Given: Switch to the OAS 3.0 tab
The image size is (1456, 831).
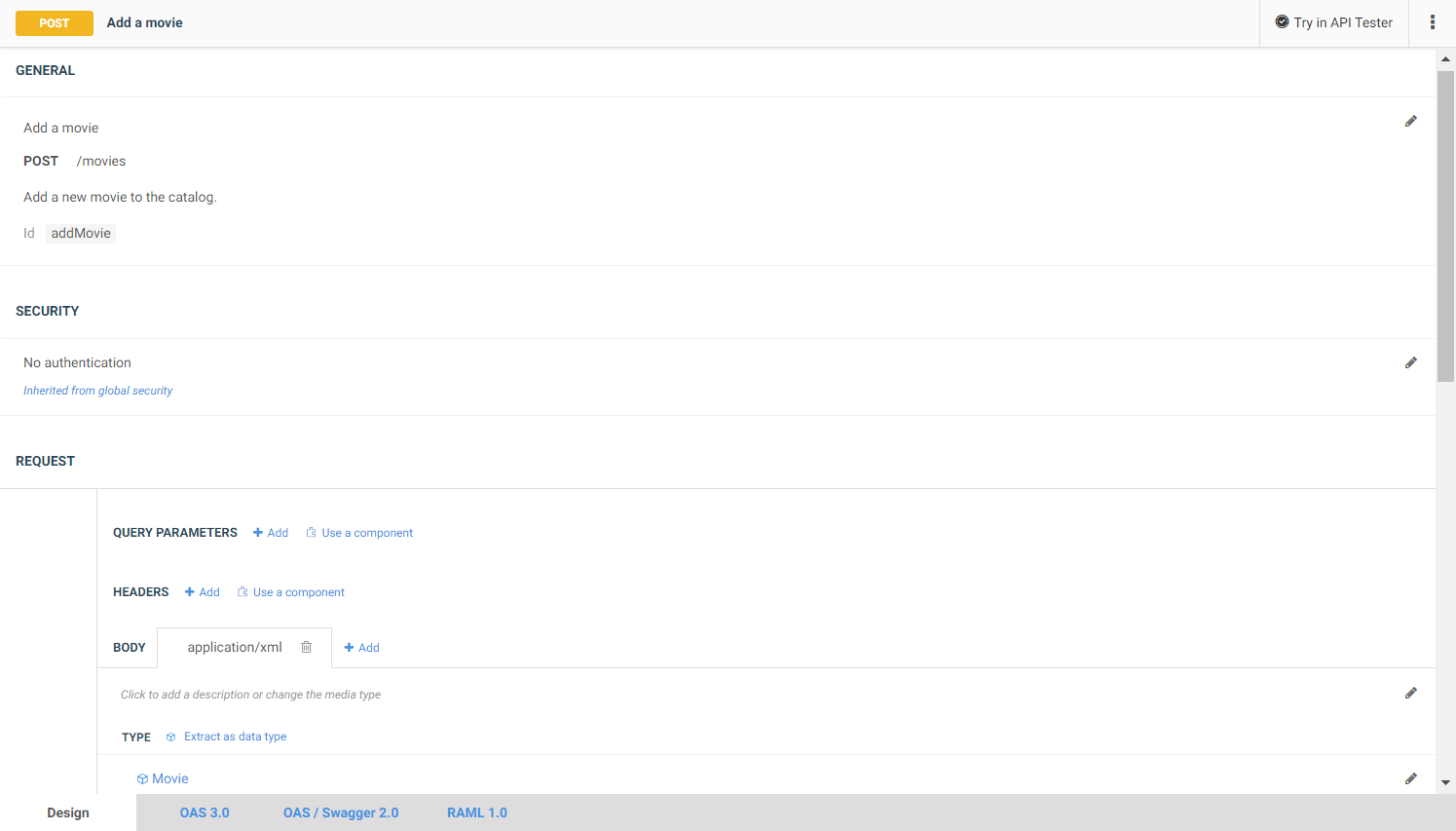Looking at the screenshot, I should point(205,812).
